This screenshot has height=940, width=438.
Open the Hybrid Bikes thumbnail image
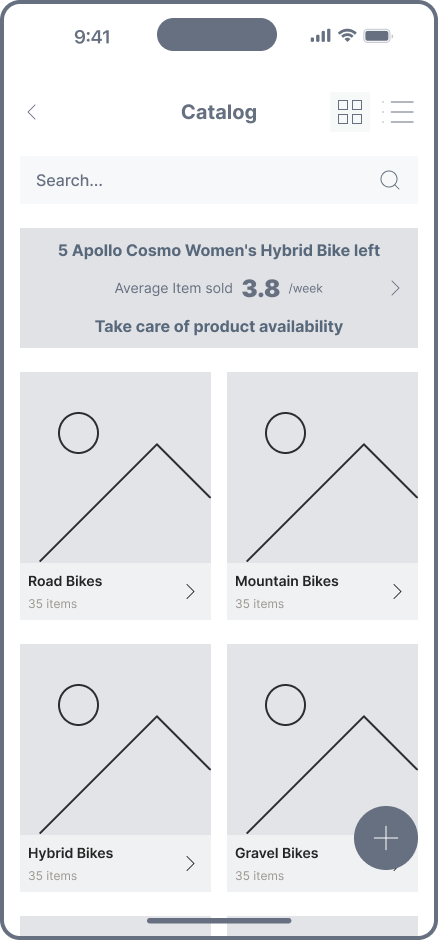pos(116,740)
